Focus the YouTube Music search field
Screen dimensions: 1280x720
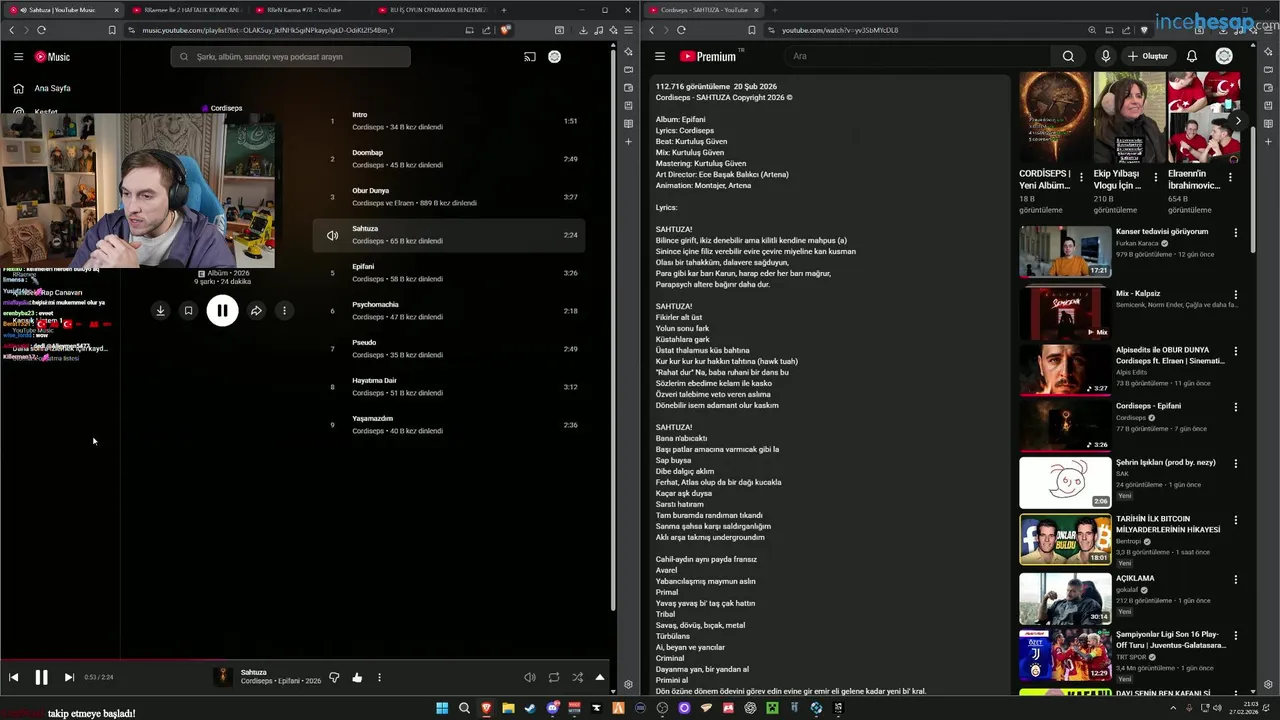click(290, 57)
